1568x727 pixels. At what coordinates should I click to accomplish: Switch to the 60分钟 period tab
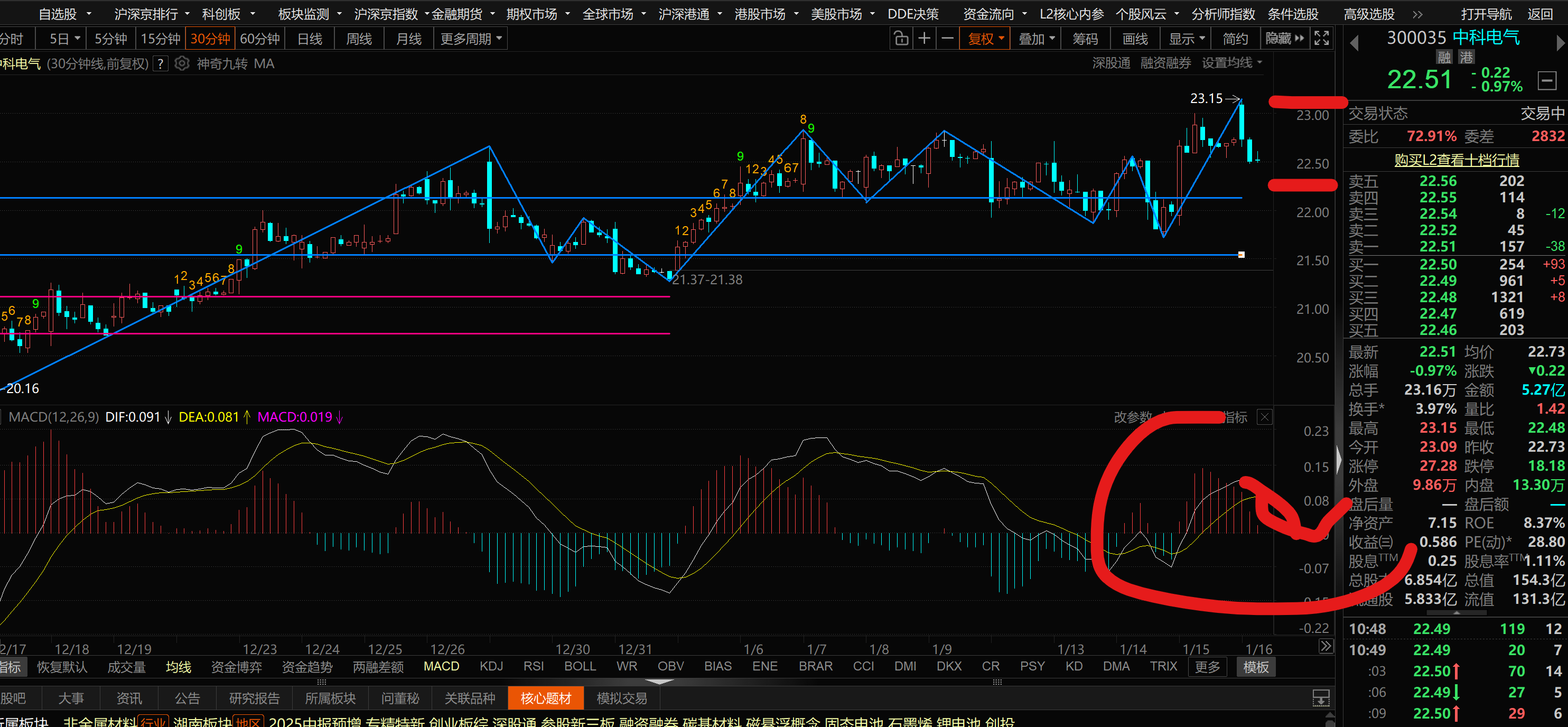(259, 39)
